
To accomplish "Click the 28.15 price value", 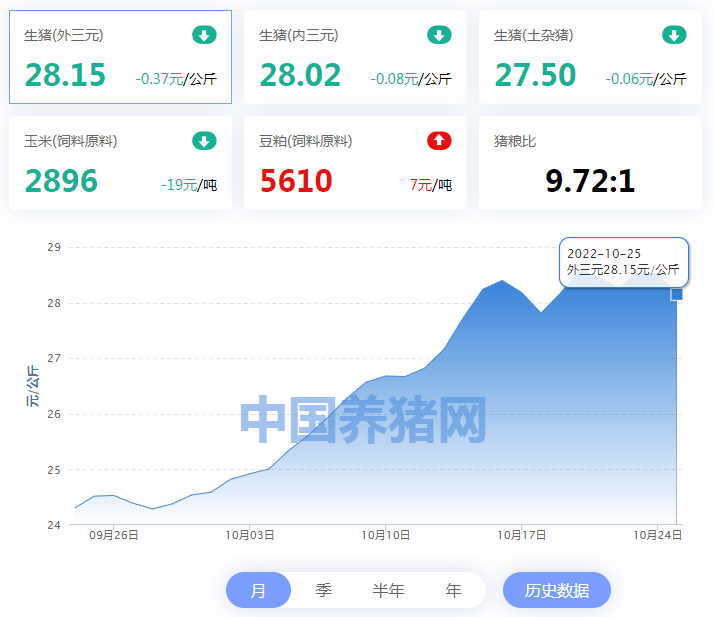I will coord(65,75).
